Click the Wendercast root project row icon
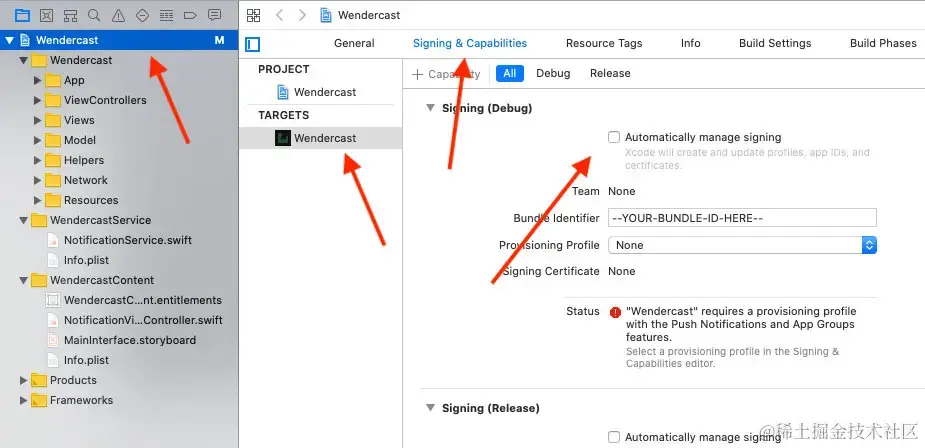The image size is (925, 448). [x=25, y=40]
